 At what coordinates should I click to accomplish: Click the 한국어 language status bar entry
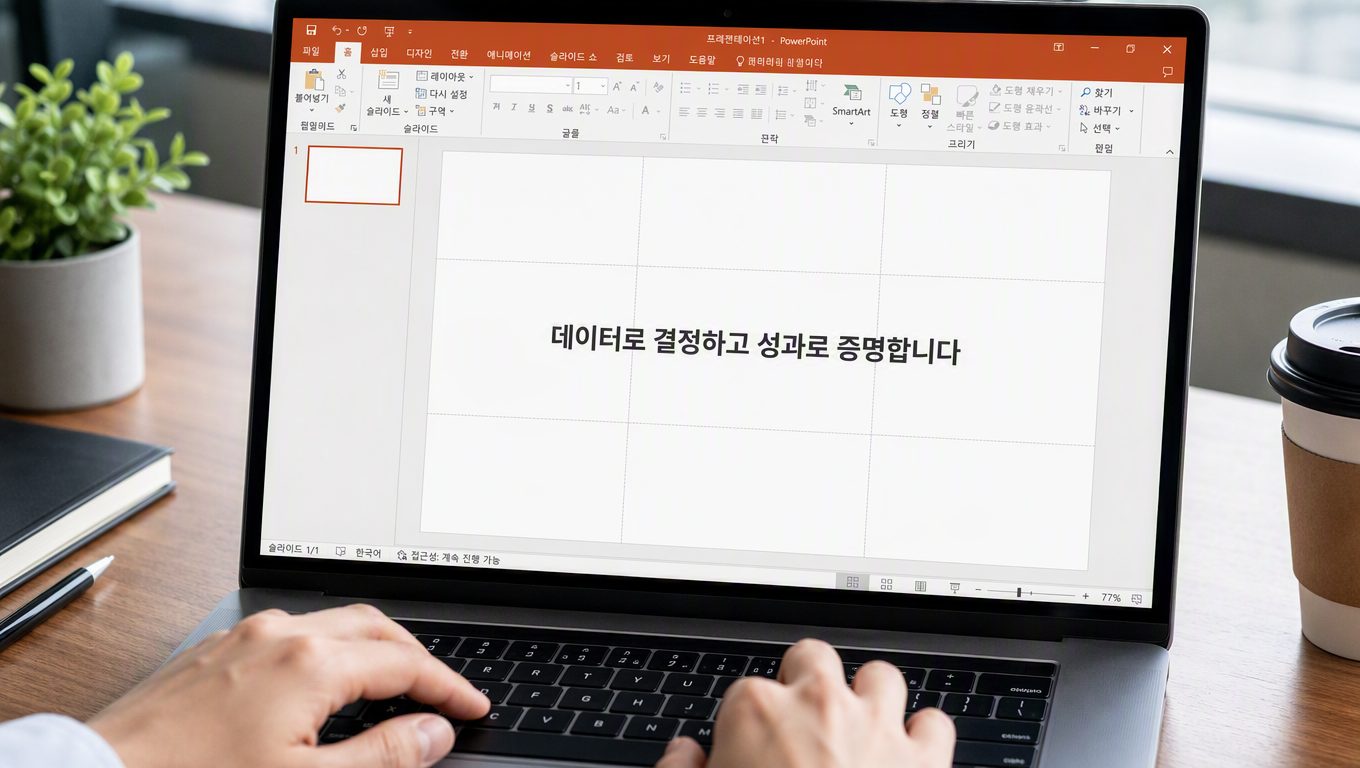click(x=368, y=552)
